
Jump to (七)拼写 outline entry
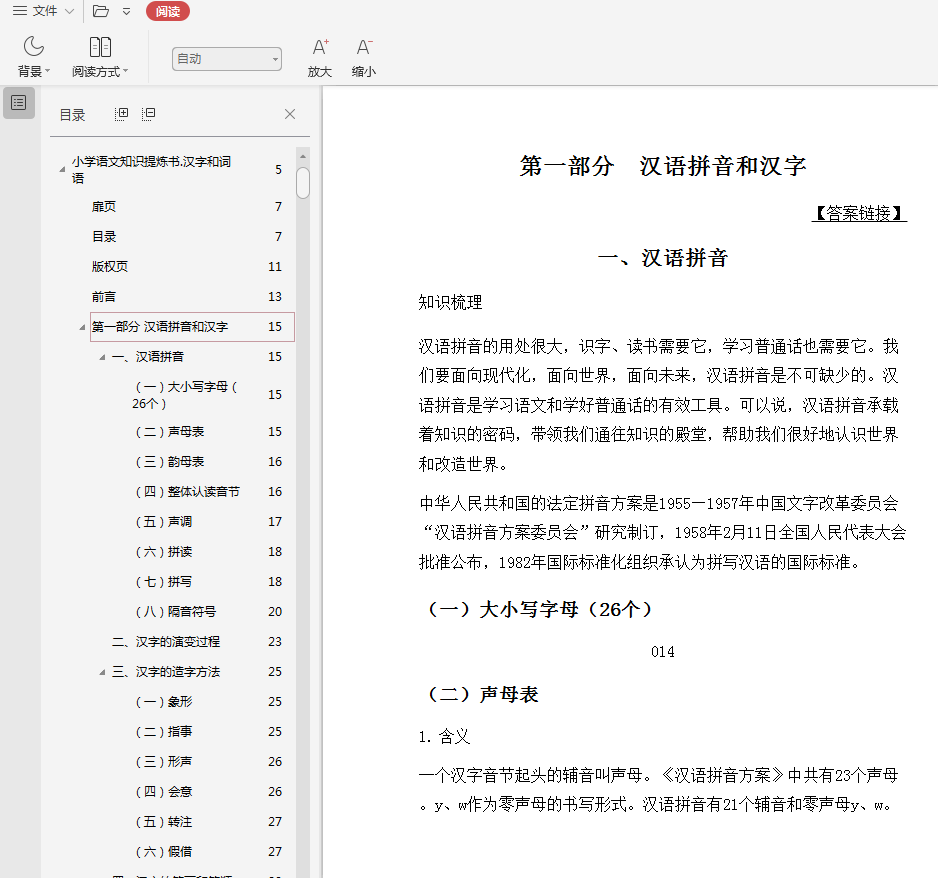pos(164,581)
